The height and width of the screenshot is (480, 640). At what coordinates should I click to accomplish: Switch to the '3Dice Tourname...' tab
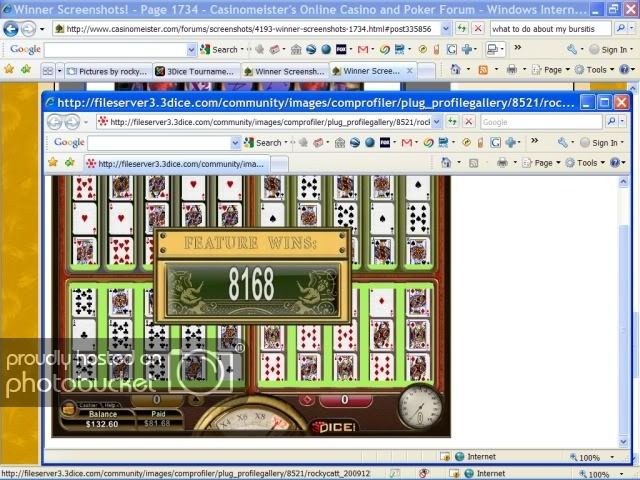[196, 71]
